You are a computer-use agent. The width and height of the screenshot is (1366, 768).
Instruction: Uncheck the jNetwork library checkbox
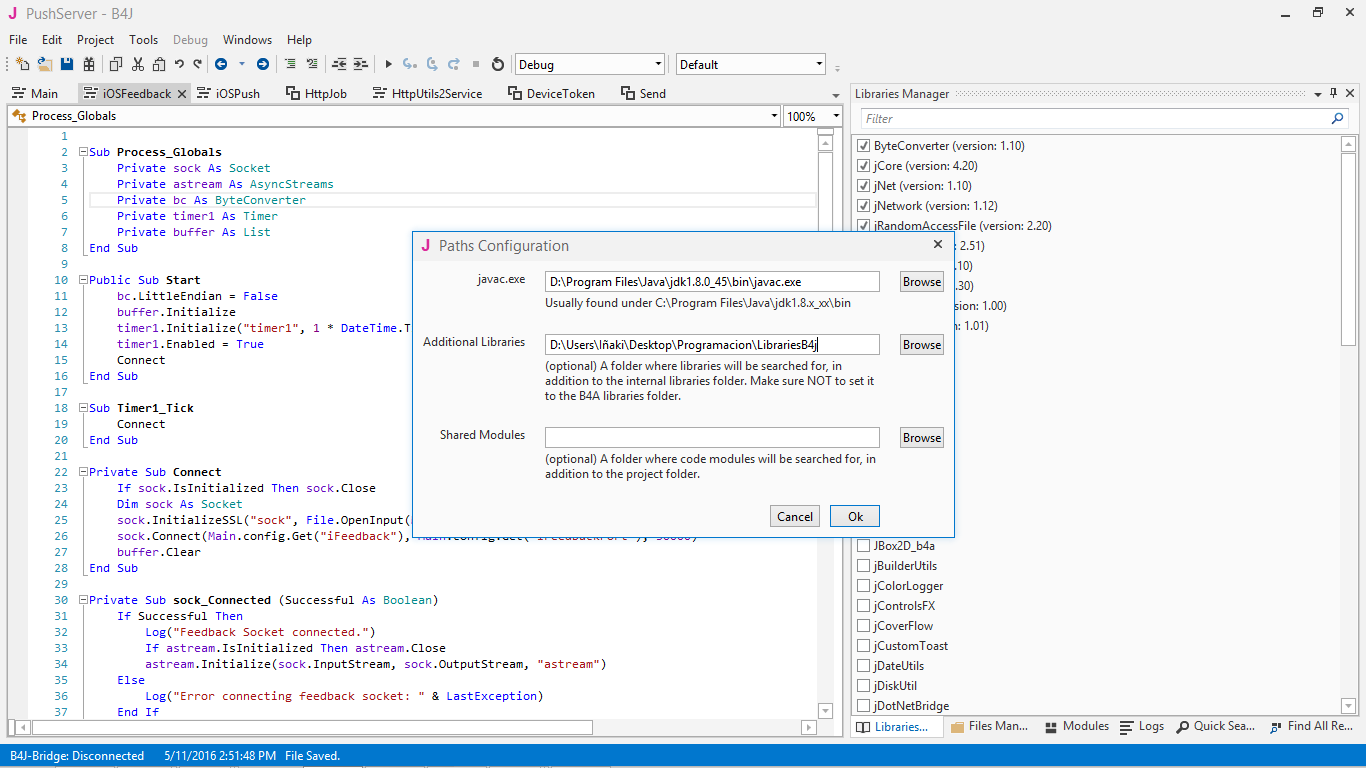point(864,206)
